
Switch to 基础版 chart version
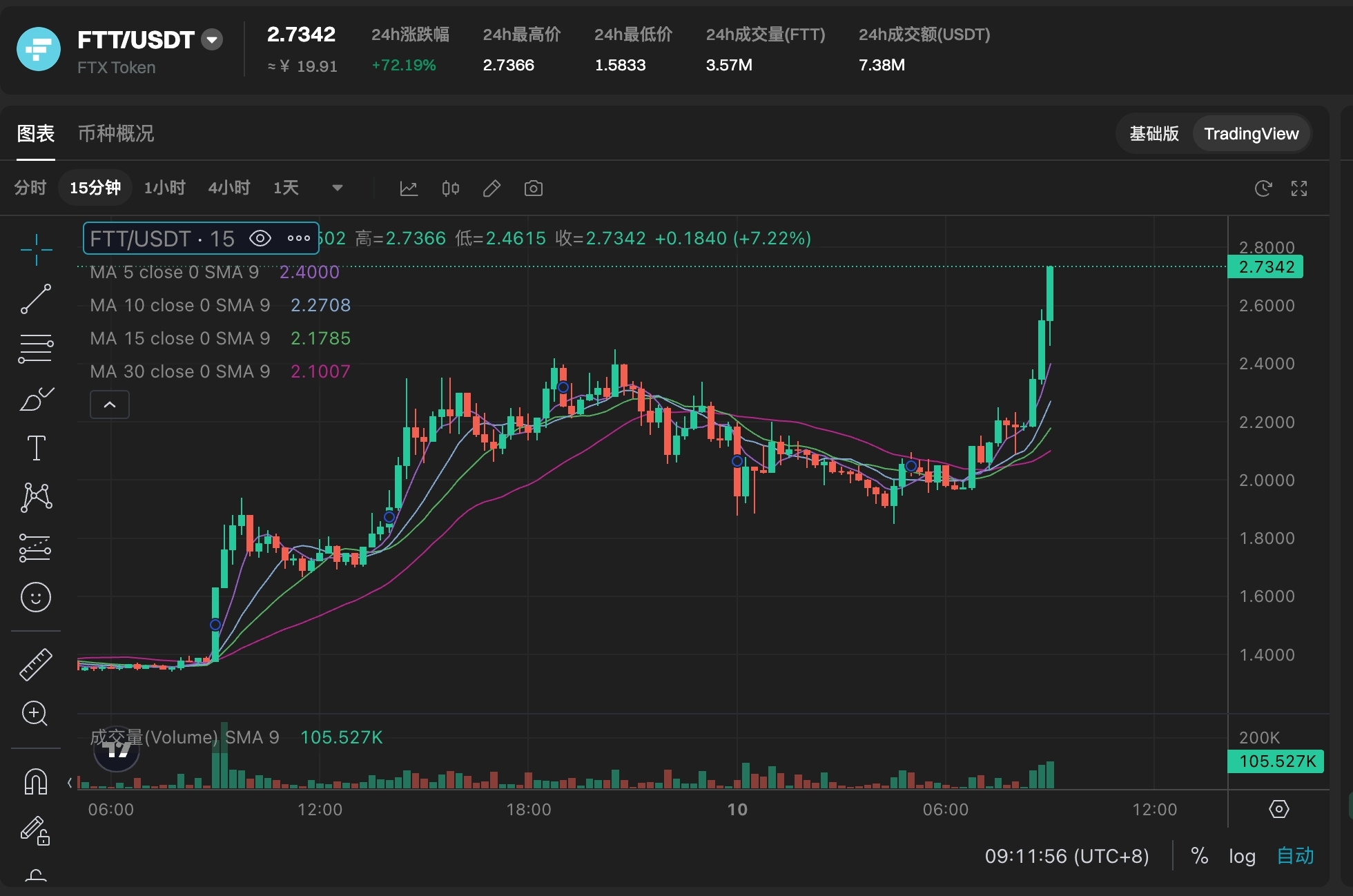1154,133
